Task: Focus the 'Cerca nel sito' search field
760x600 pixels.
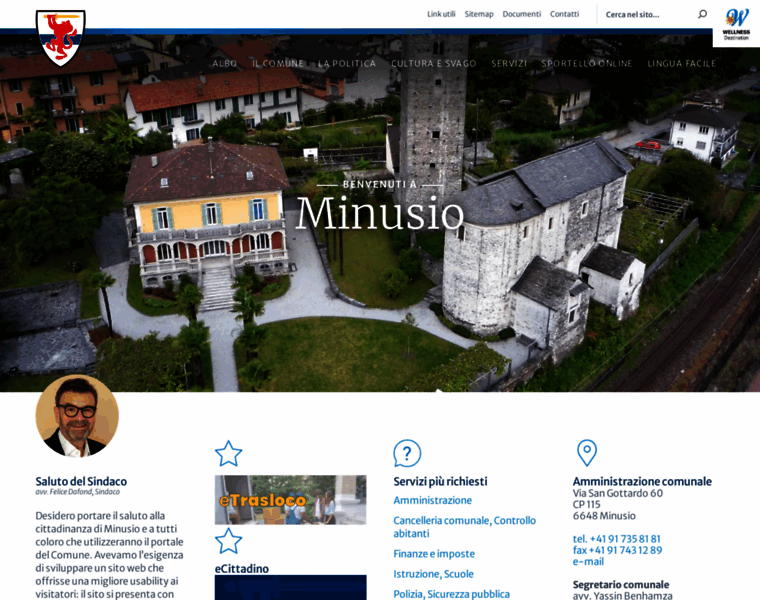Action: (647, 14)
